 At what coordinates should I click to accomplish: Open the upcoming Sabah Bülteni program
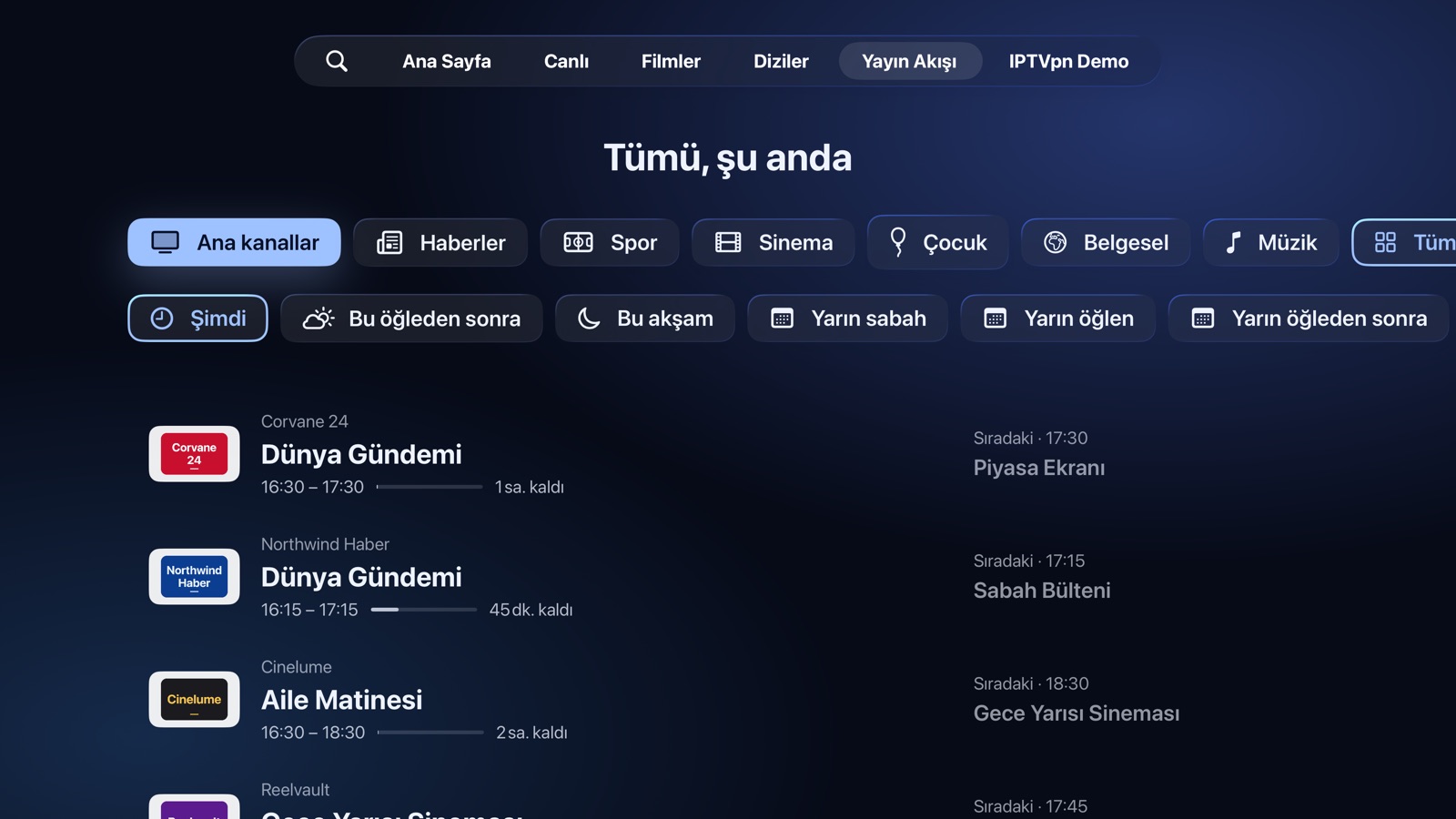click(1042, 591)
